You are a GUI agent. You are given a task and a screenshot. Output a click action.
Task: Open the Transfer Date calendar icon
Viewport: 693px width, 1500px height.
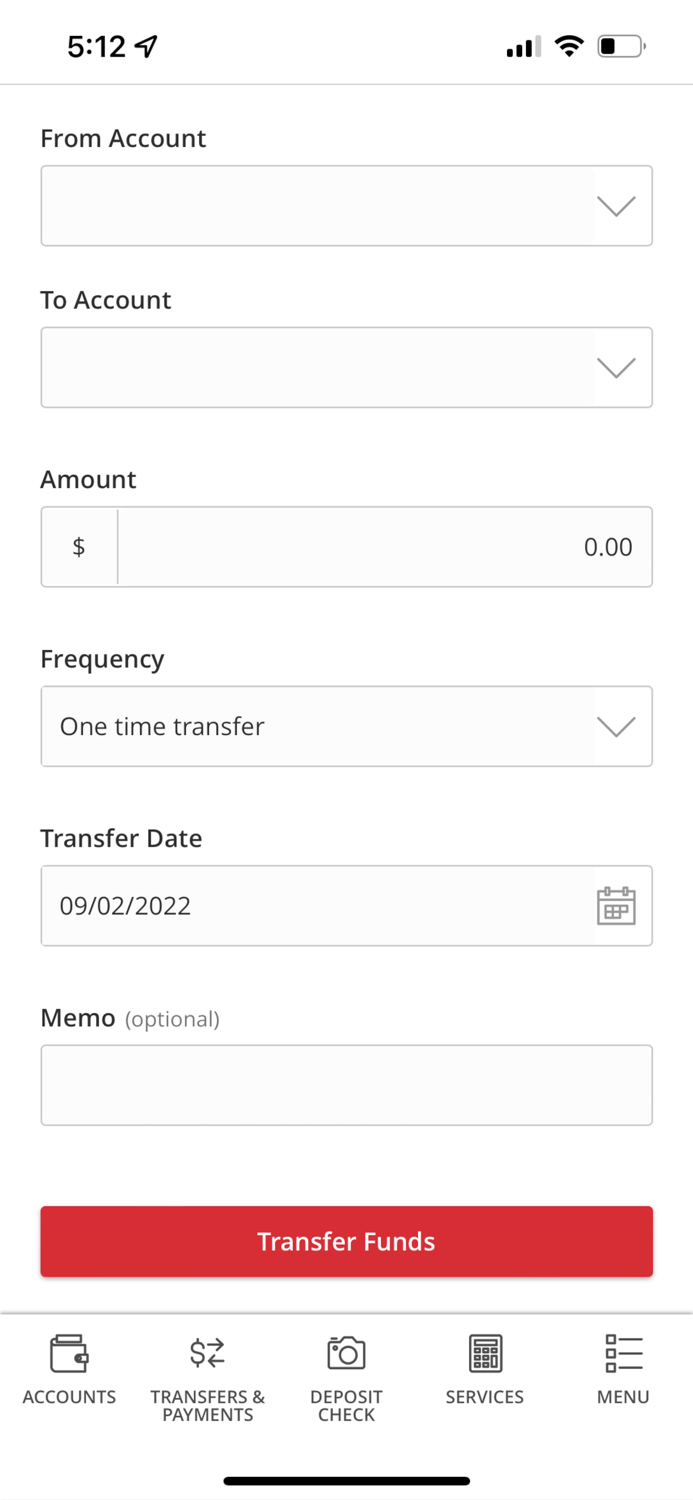[616, 906]
